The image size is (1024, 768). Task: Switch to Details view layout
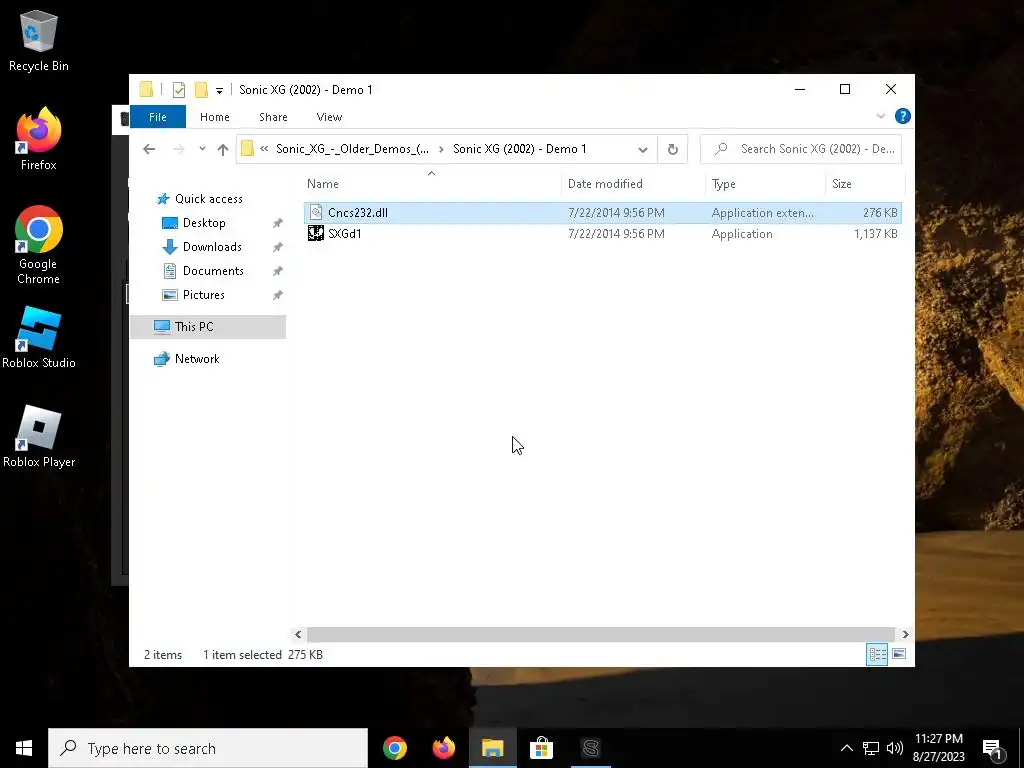[877, 654]
